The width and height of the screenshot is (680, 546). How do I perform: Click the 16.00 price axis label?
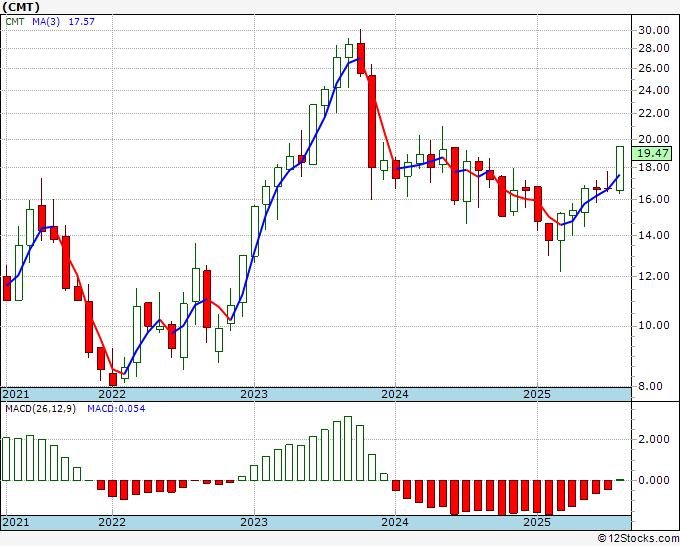click(x=654, y=199)
